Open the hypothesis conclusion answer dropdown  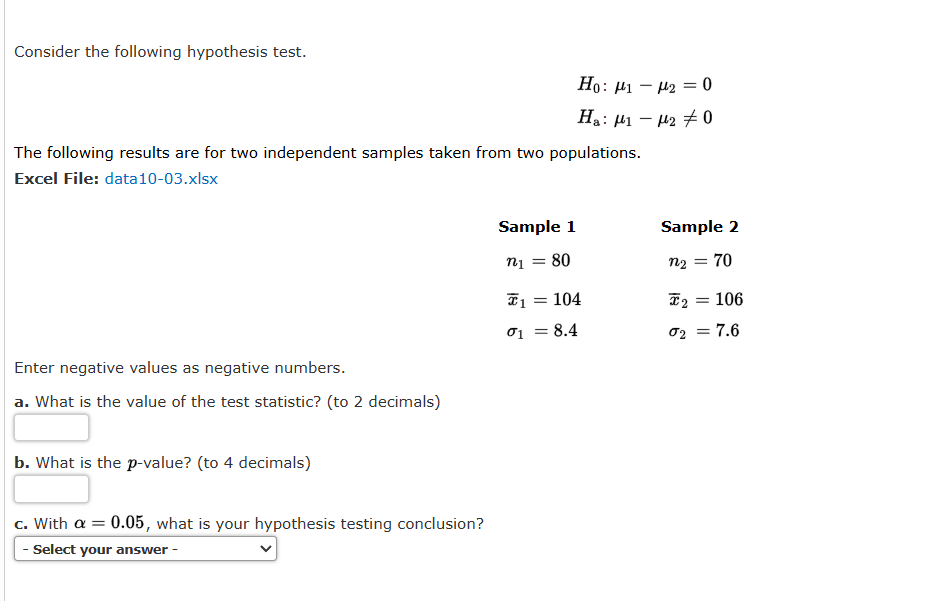point(144,548)
